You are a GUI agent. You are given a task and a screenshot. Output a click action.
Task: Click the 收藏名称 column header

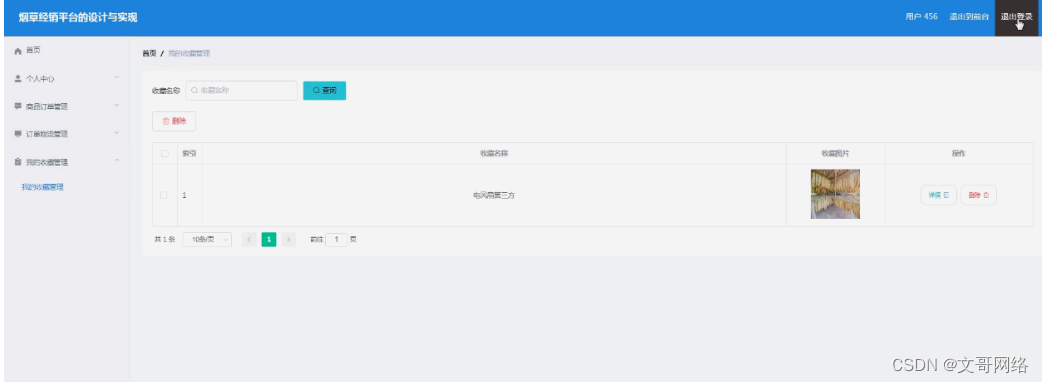click(494, 153)
